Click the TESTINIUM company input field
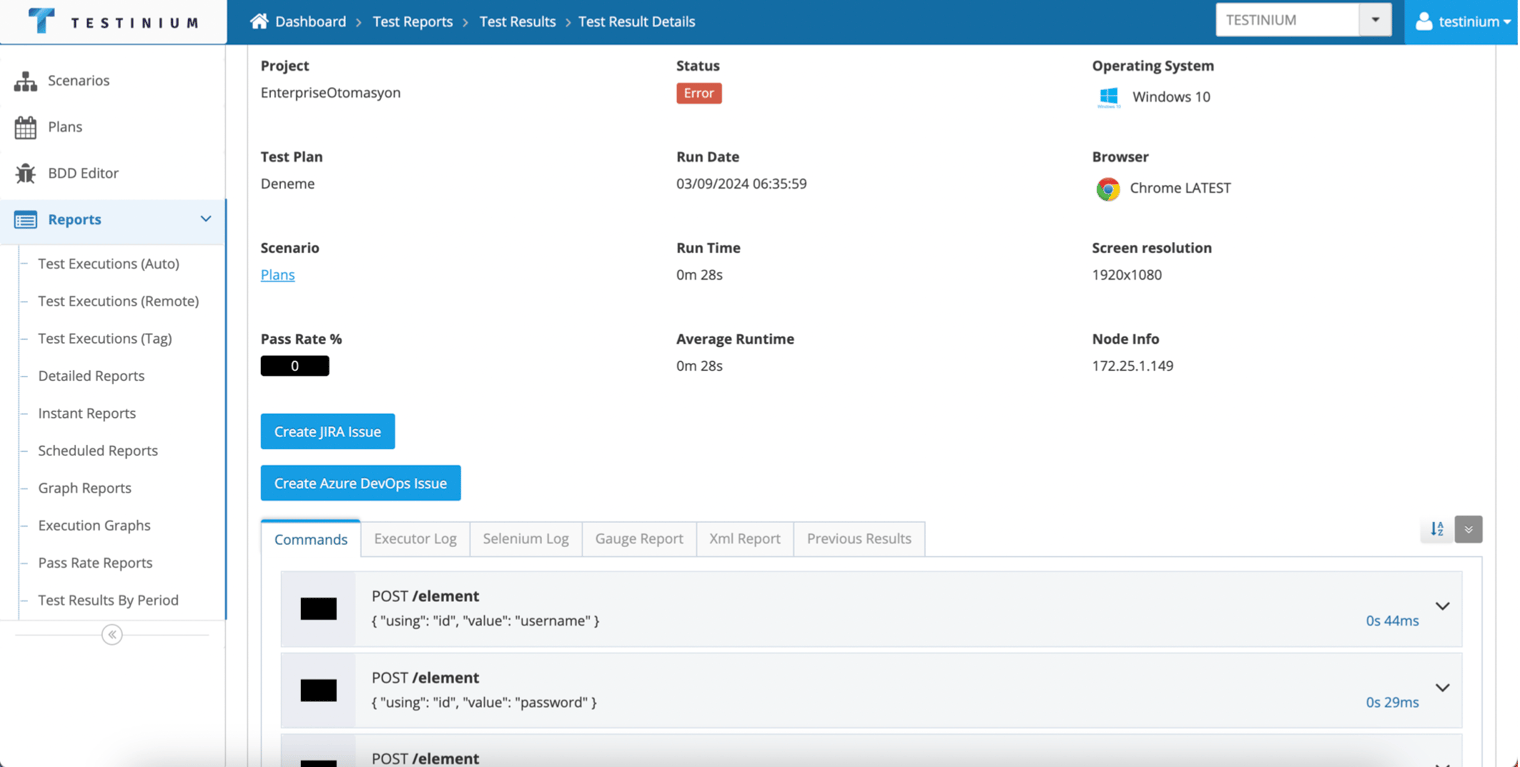The width and height of the screenshot is (1520, 767). (1288, 20)
